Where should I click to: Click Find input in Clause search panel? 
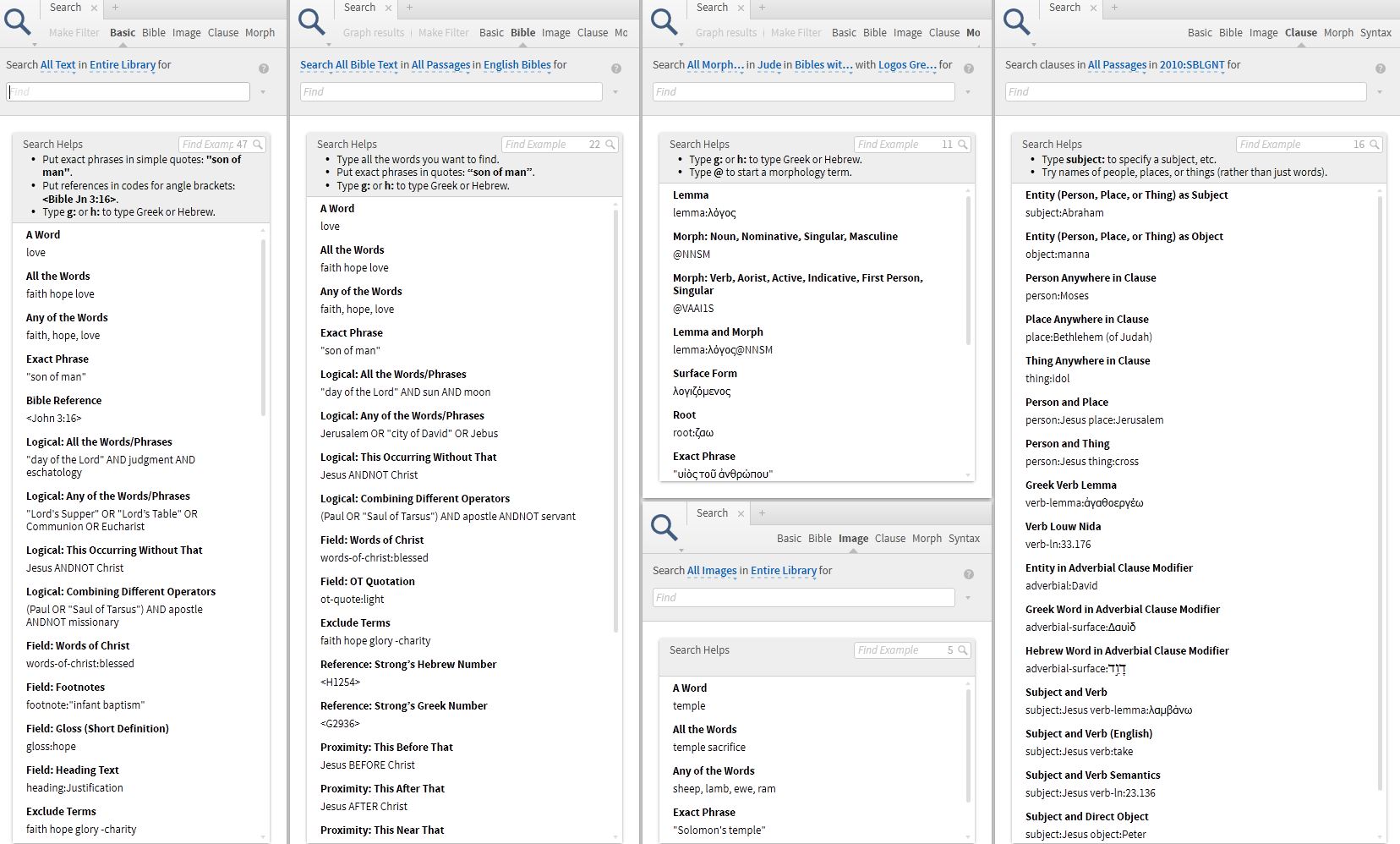[x=1185, y=92]
